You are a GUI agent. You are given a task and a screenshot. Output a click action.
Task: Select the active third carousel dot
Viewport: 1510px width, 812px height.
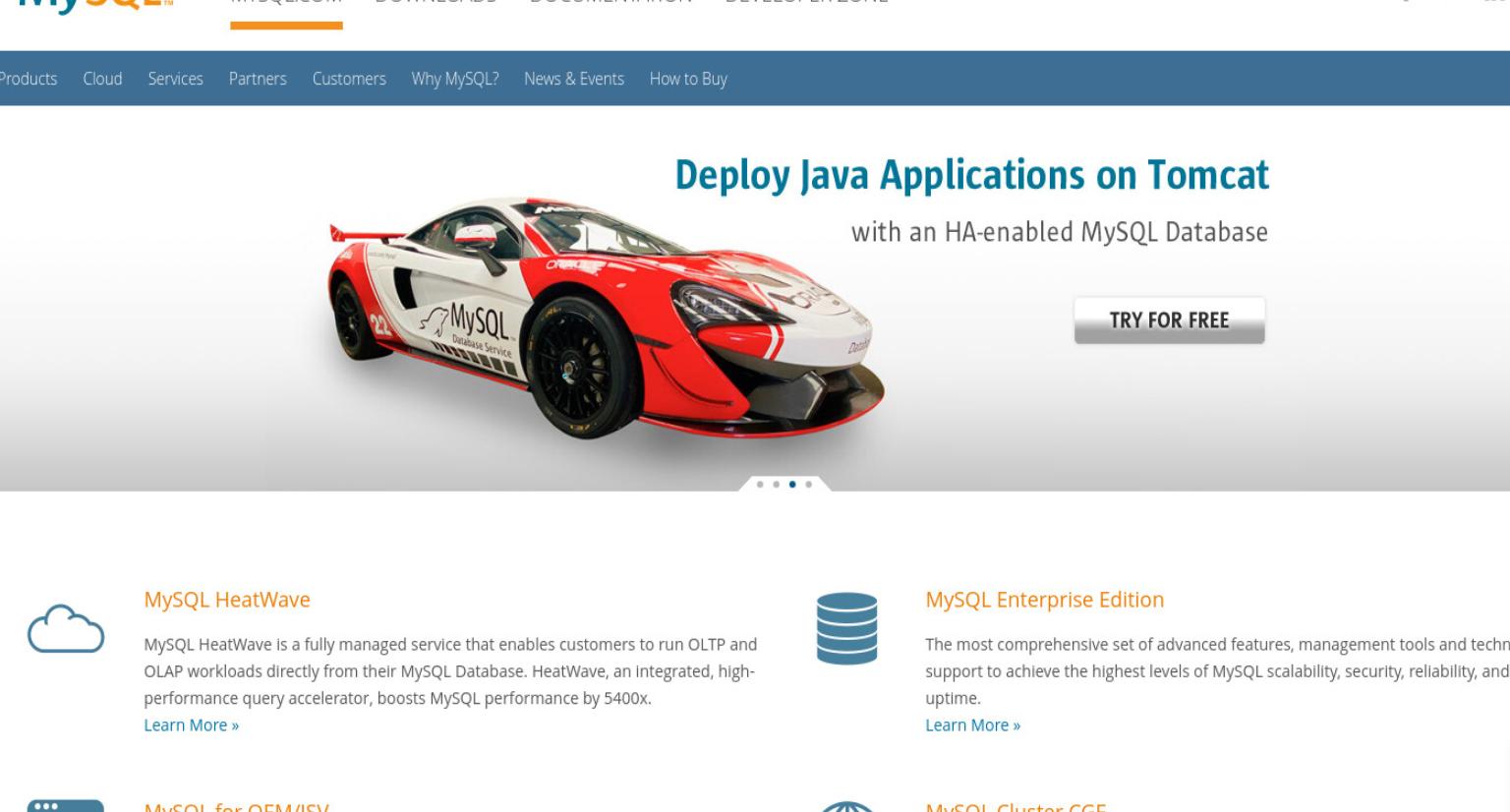[792, 484]
